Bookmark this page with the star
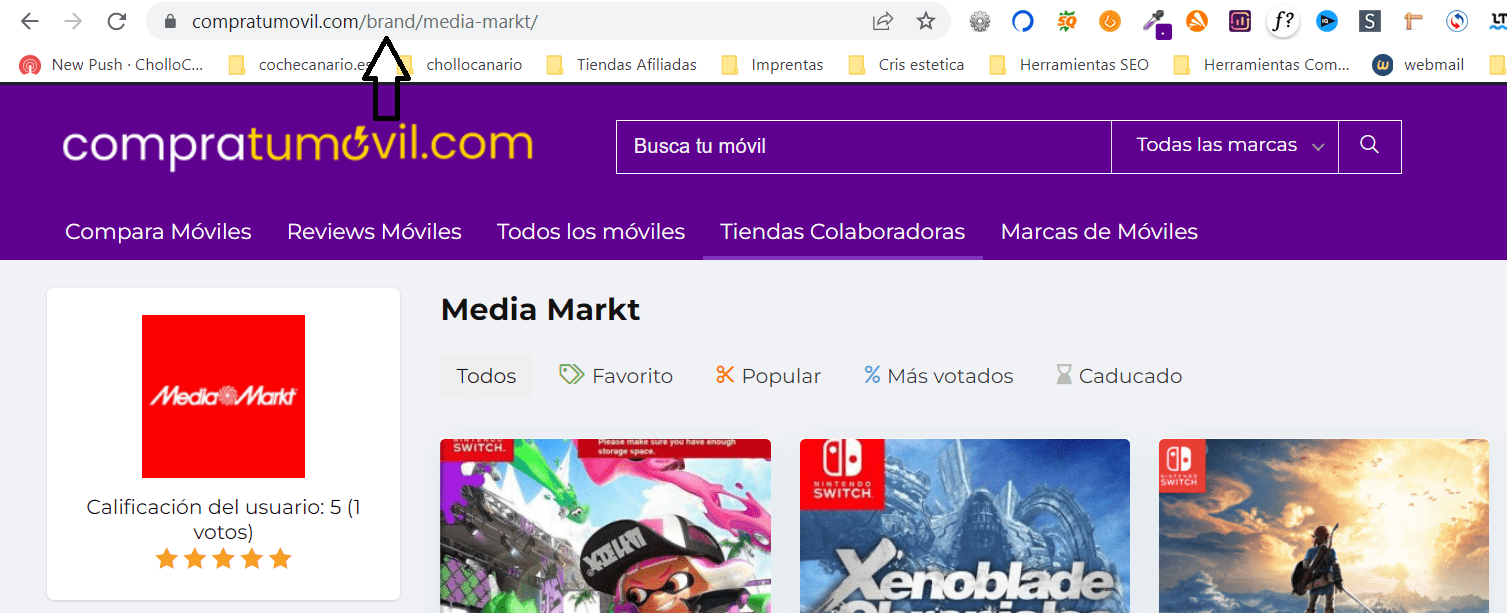Image resolution: width=1507 pixels, height=613 pixels. [x=926, y=21]
